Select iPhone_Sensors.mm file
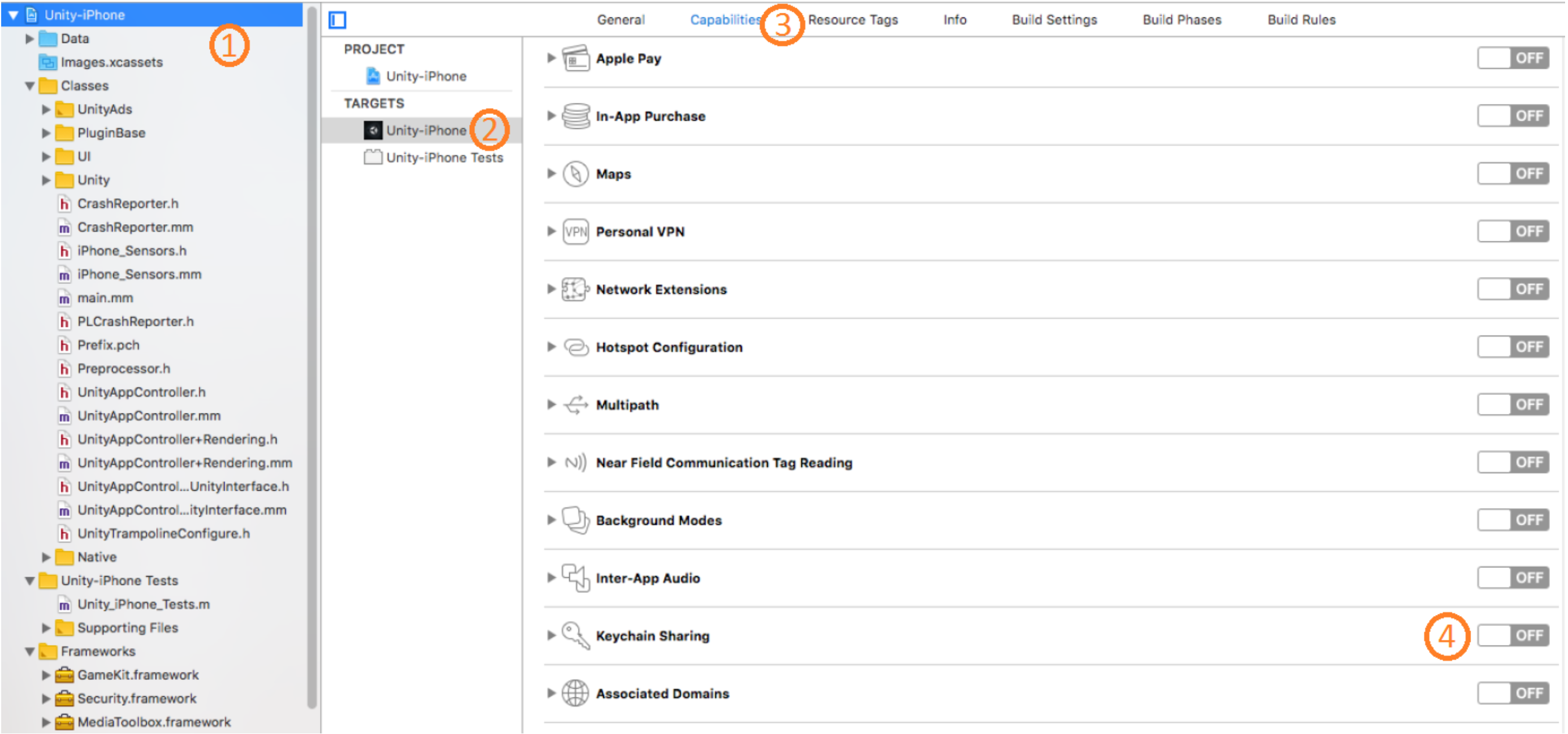 139,275
